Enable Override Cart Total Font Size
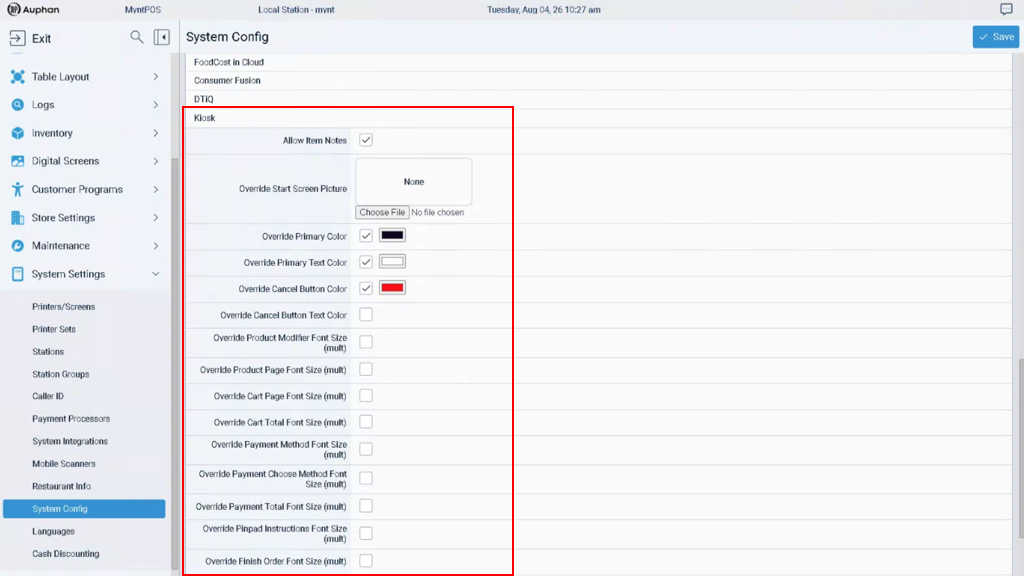Viewport: 1024px width, 576px height. (x=366, y=422)
